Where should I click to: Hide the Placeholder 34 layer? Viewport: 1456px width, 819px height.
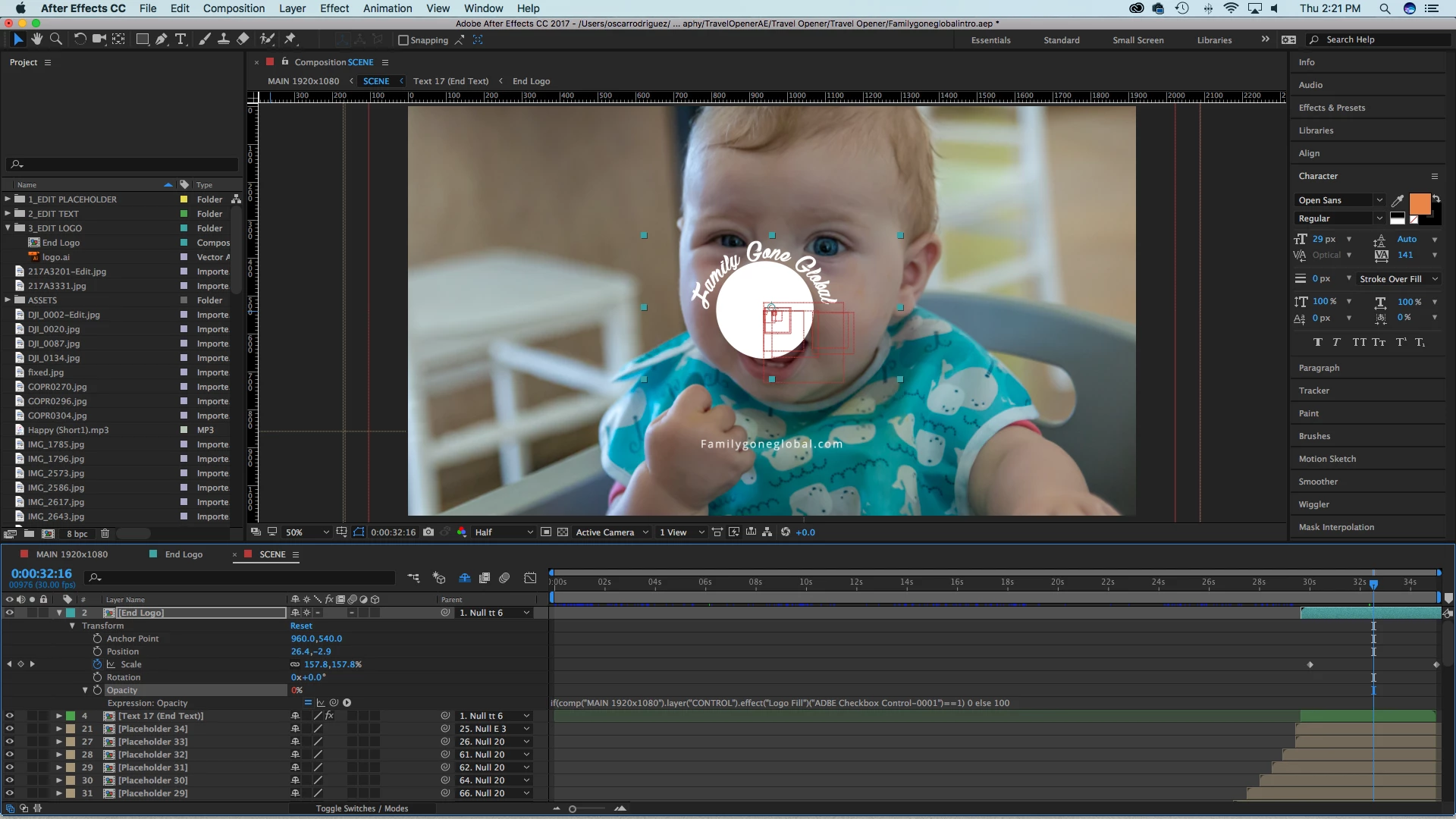(9, 729)
